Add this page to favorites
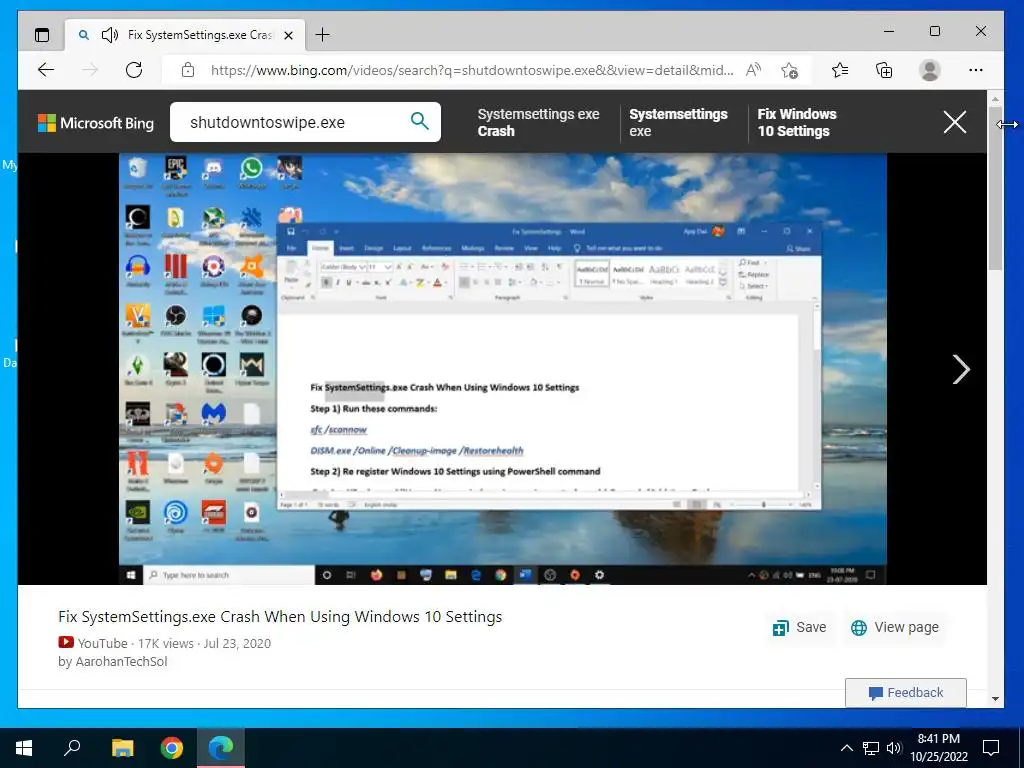 point(790,70)
